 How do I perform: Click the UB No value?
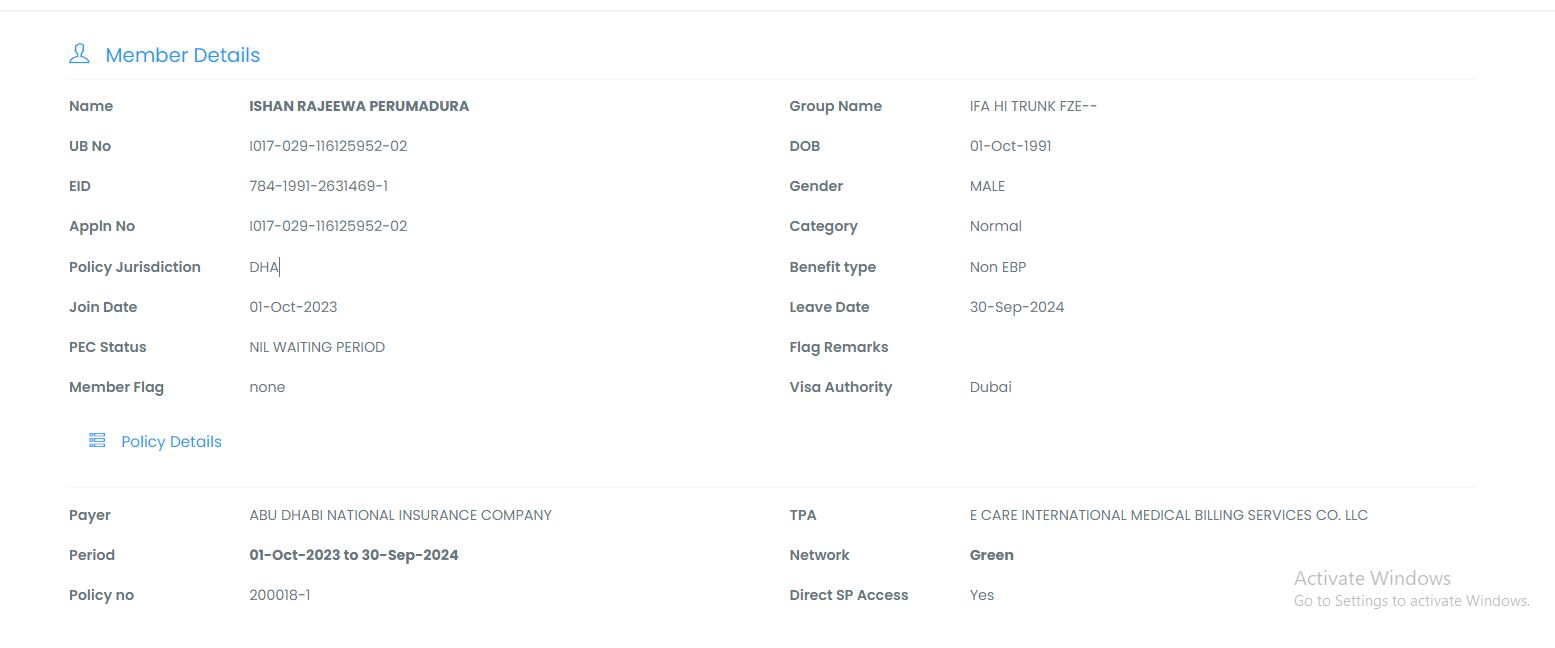328,146
